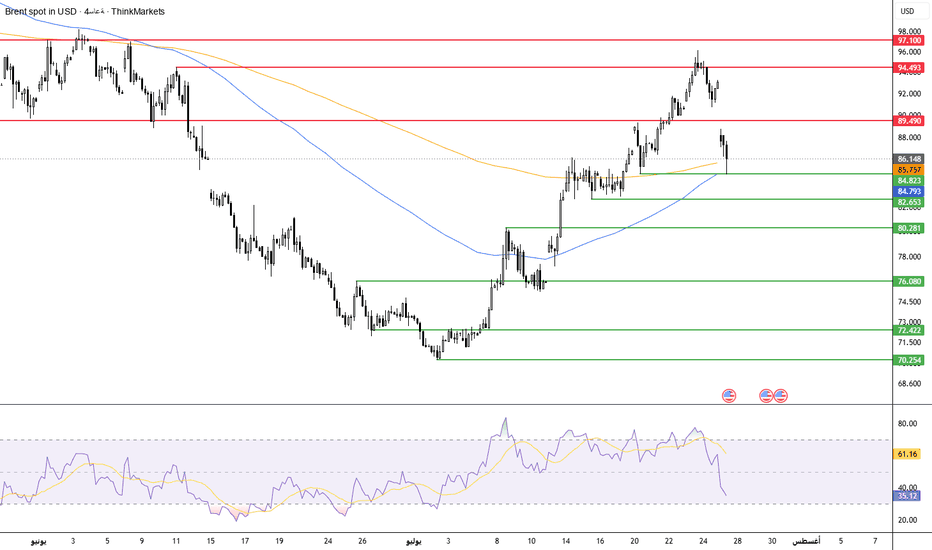Open the USD currency selector
The image size is (932, 550).
[907, 11]
